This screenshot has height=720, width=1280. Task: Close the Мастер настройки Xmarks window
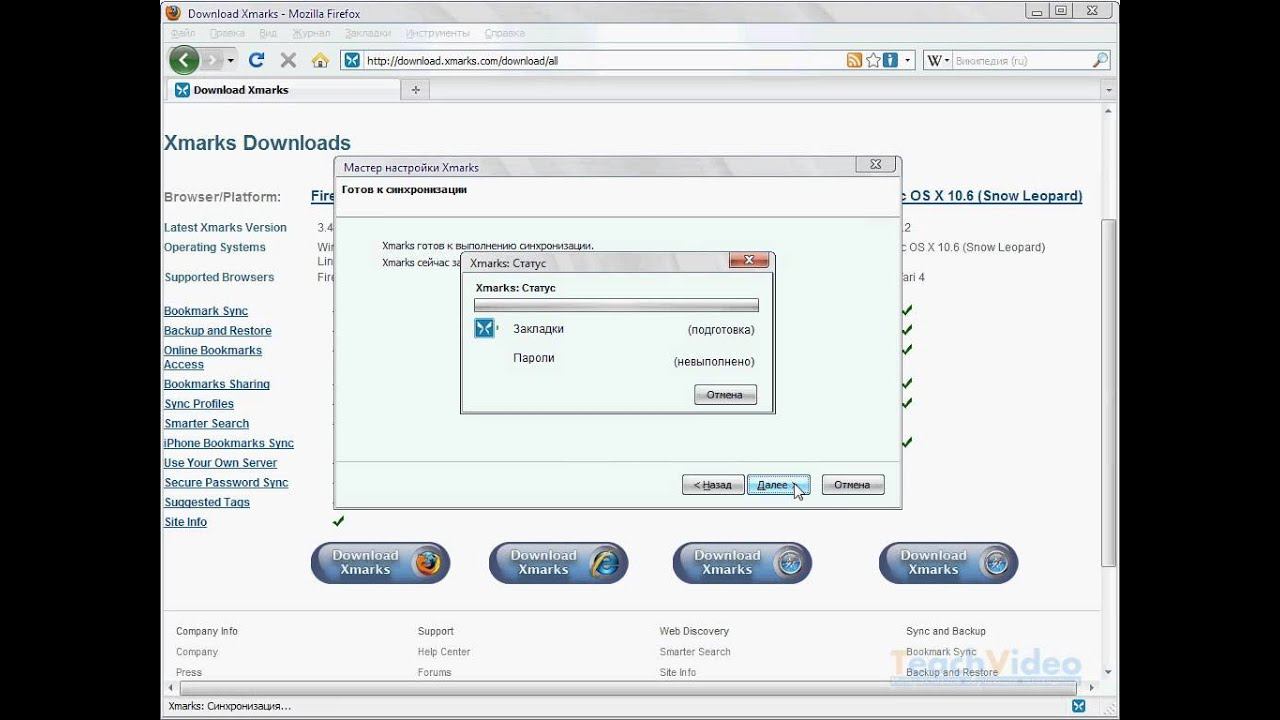click(x=875, y=165)
